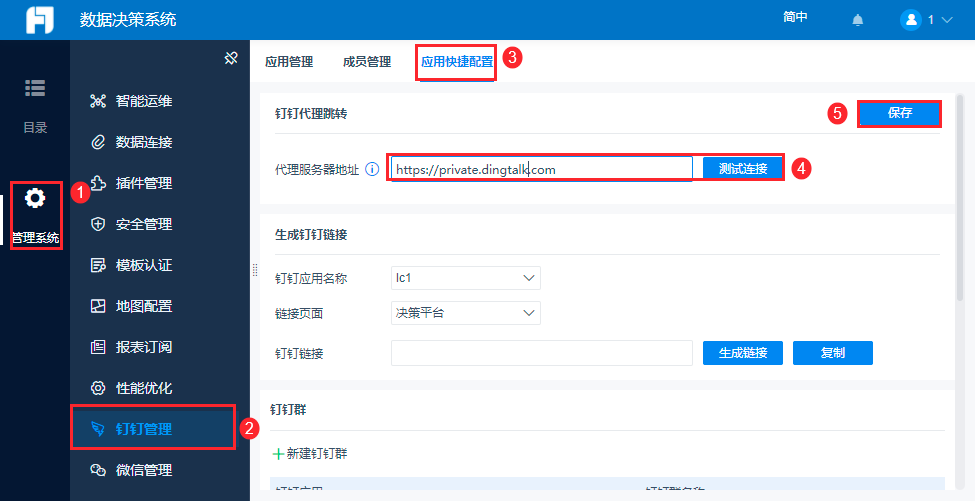This screenshot has width=975, height=501.
Task: Click the 生成链接 button
Action: tap(743, 353)
